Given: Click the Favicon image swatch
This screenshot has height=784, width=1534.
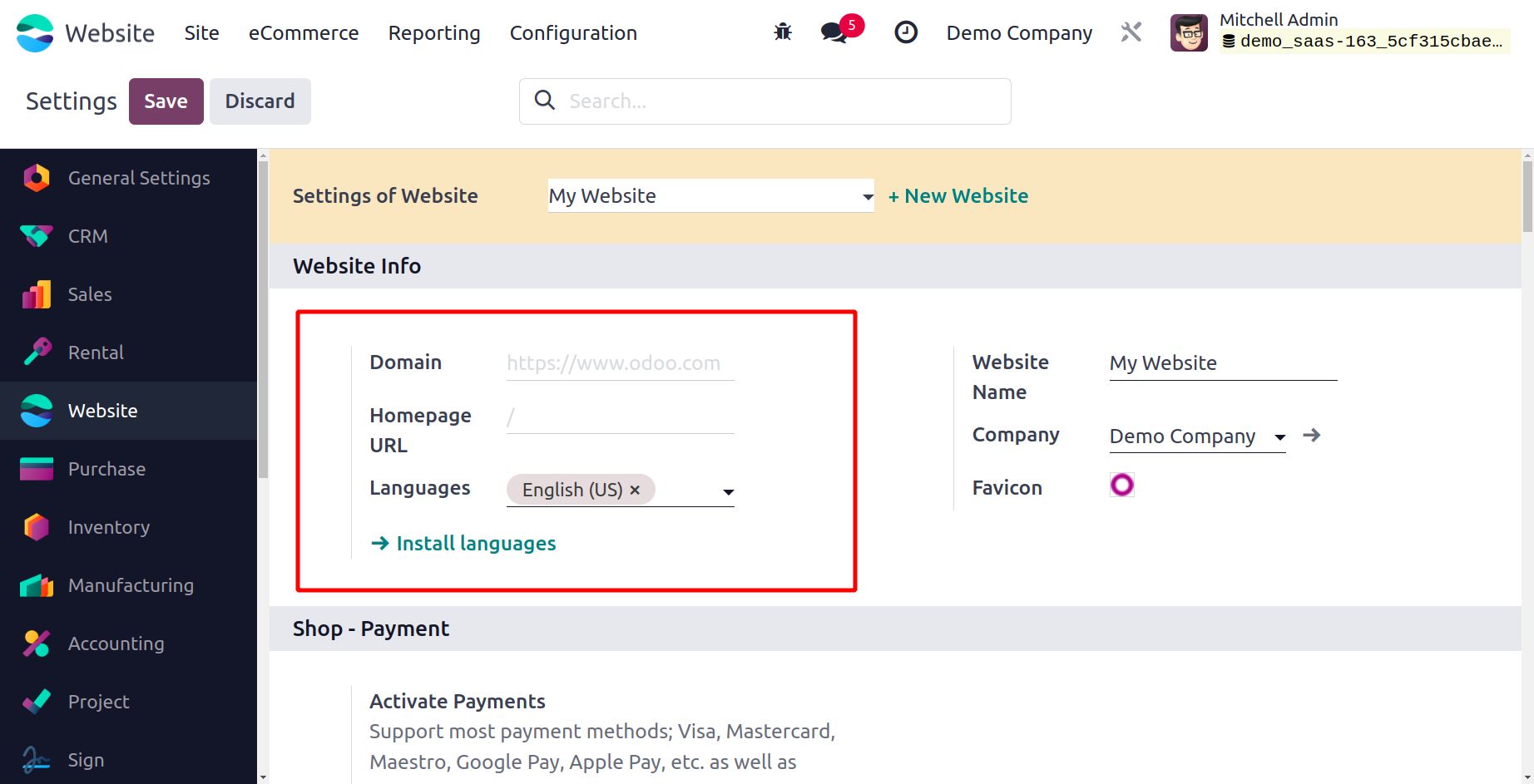Looking at the screenshot, I should 1122,485.
